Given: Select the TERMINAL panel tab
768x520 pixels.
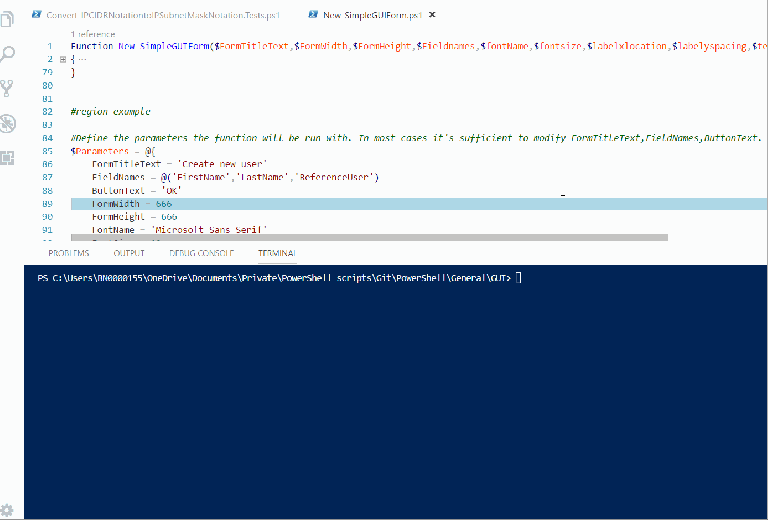Looking at the screenshot, I should coord(277,253).
